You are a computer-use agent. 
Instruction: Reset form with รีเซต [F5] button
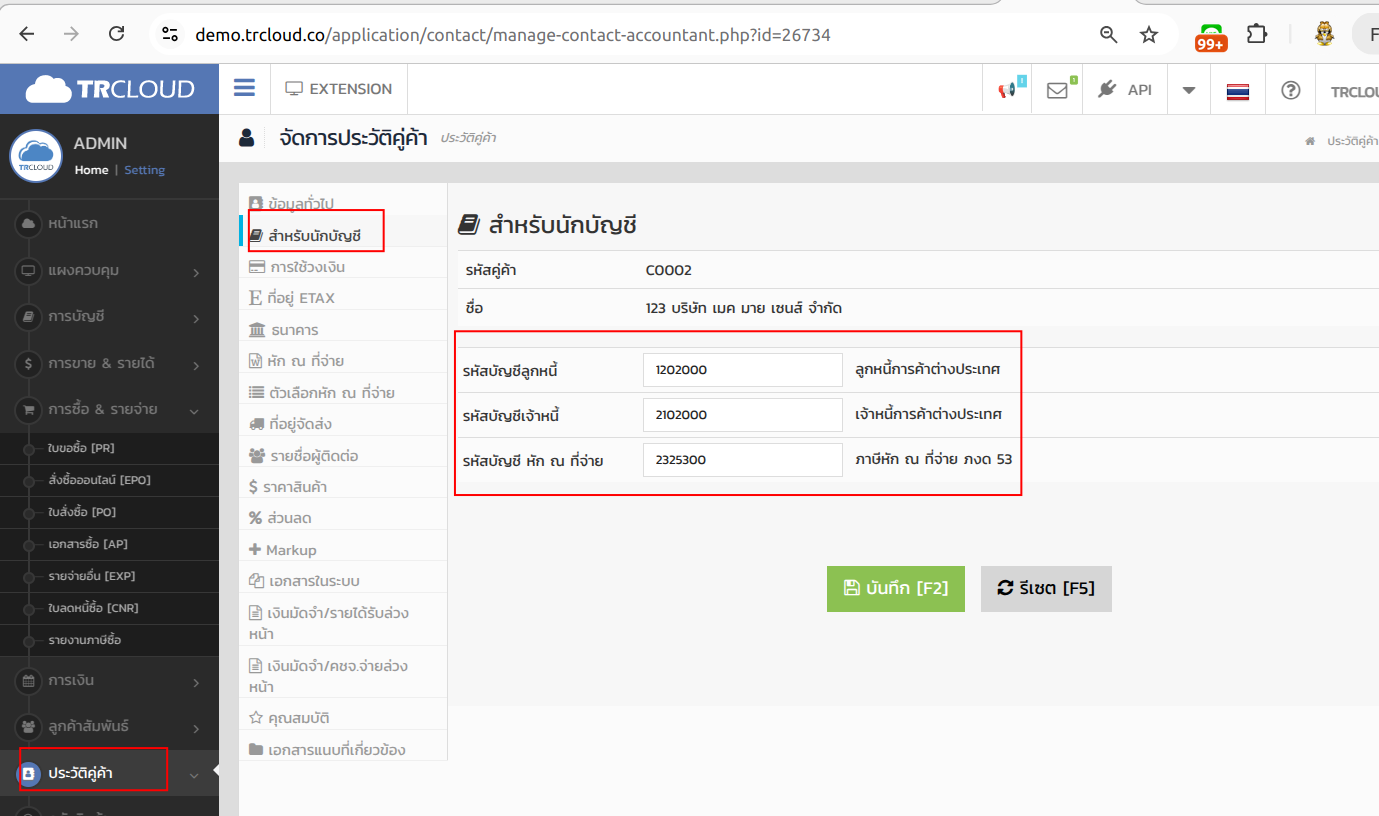1046,589
